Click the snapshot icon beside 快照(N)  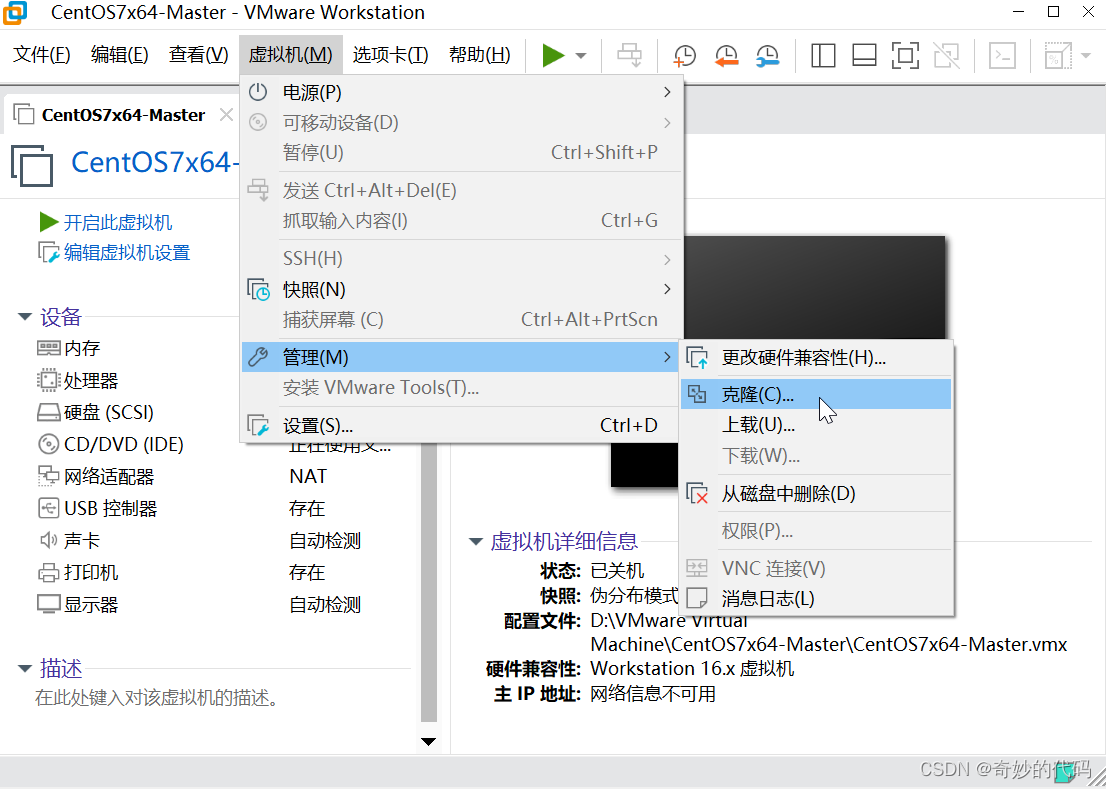258,289
